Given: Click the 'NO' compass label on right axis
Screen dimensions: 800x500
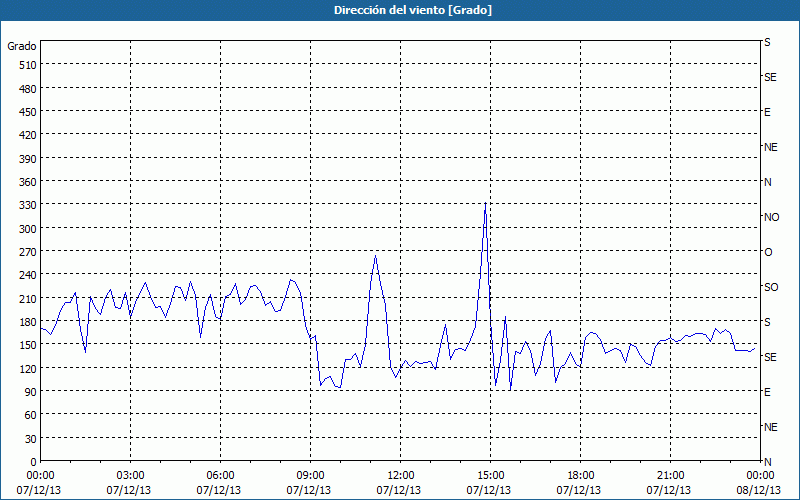Looking at the screenshot, I should click(771, 217).
